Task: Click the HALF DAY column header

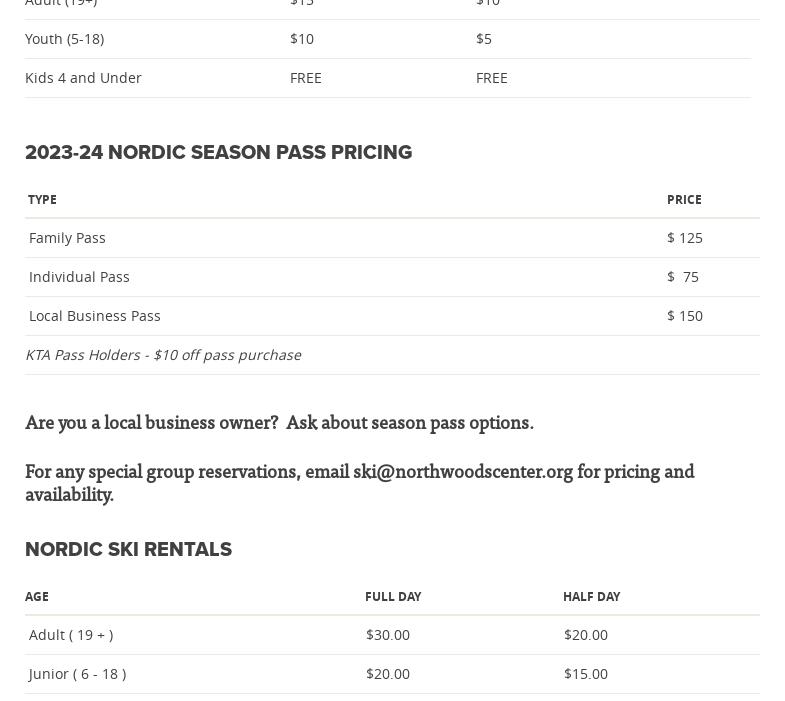Action: (591, 597)
